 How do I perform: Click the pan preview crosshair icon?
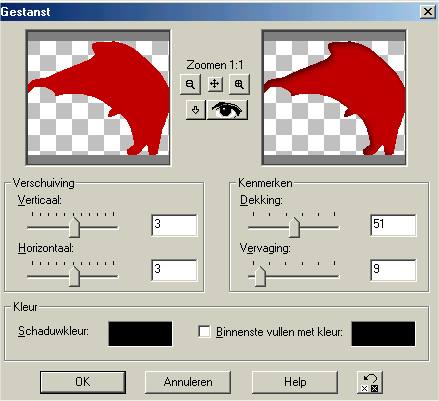point(215,84)
